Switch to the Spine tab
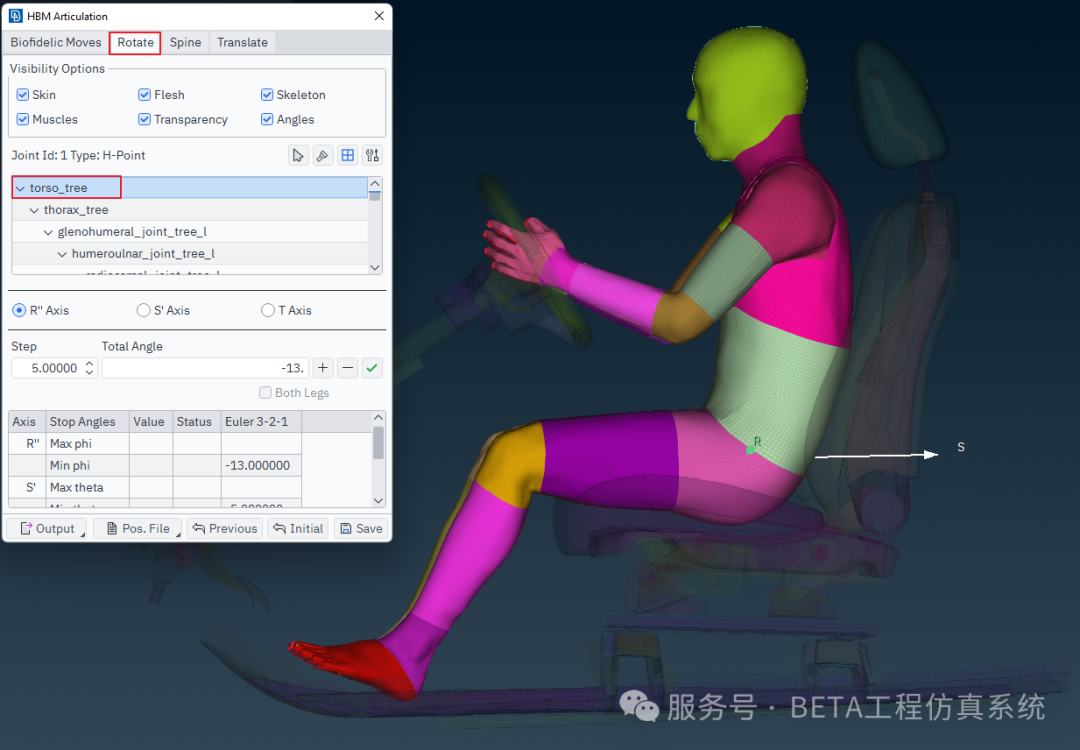The height and width of the screenshot is (750, 1080). [x=185, y=42]
